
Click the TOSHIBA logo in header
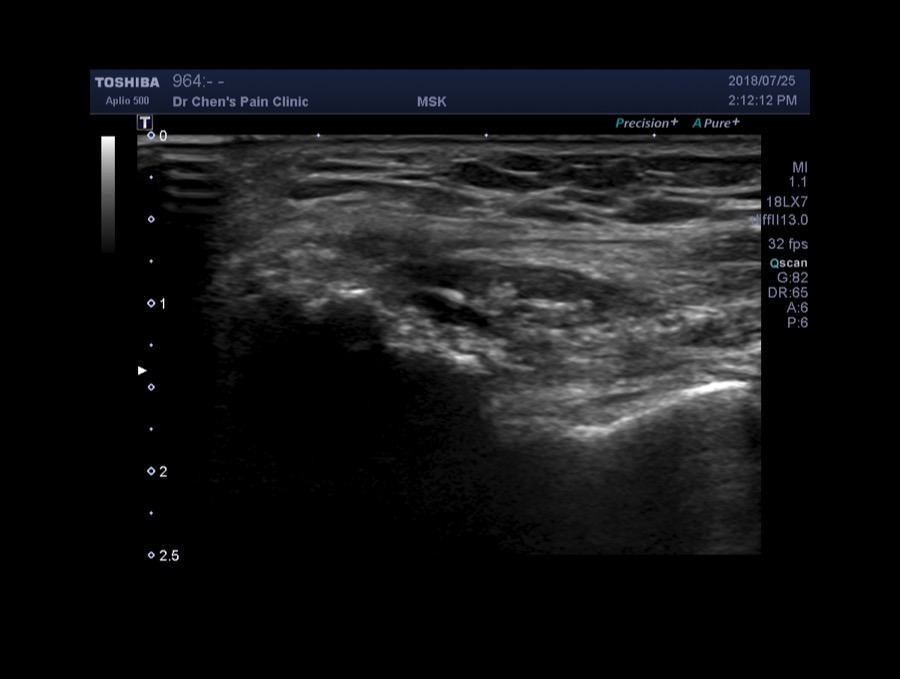tap(127, 82)
